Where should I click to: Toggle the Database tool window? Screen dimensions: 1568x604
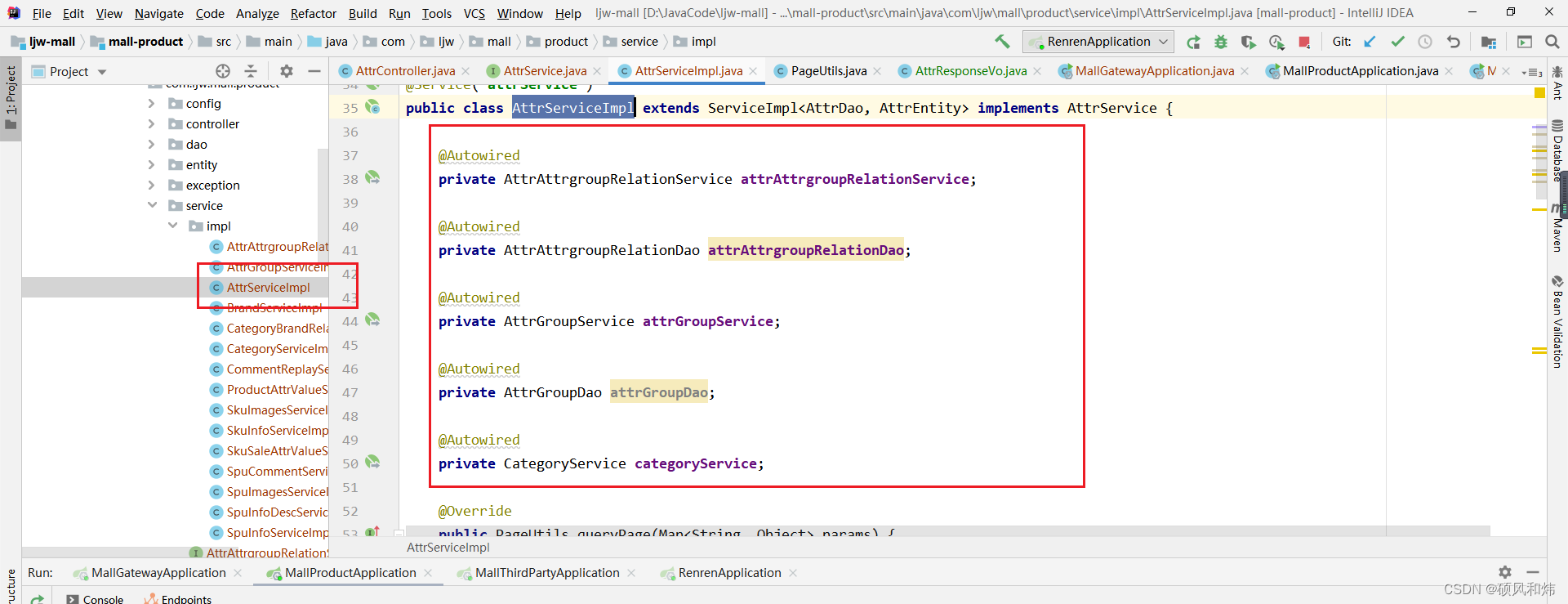click(1557, 150)
